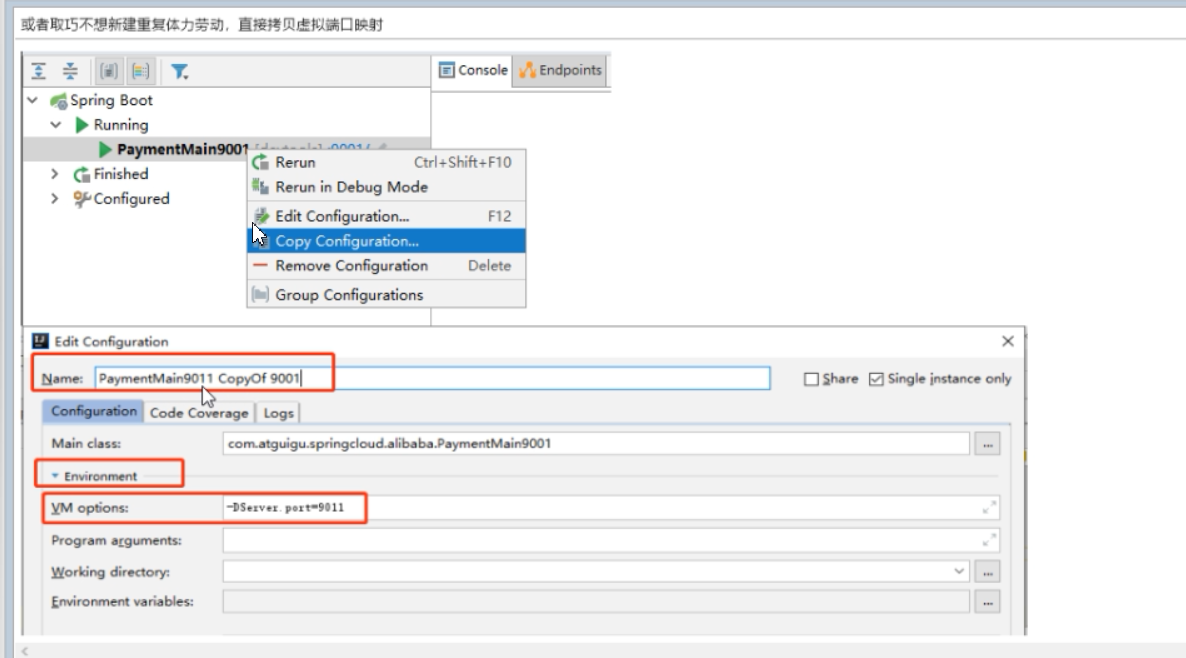The height and width of the screenshot is (658, 1186).
Task: Expand the Finished node
Action: pos(54,174)
